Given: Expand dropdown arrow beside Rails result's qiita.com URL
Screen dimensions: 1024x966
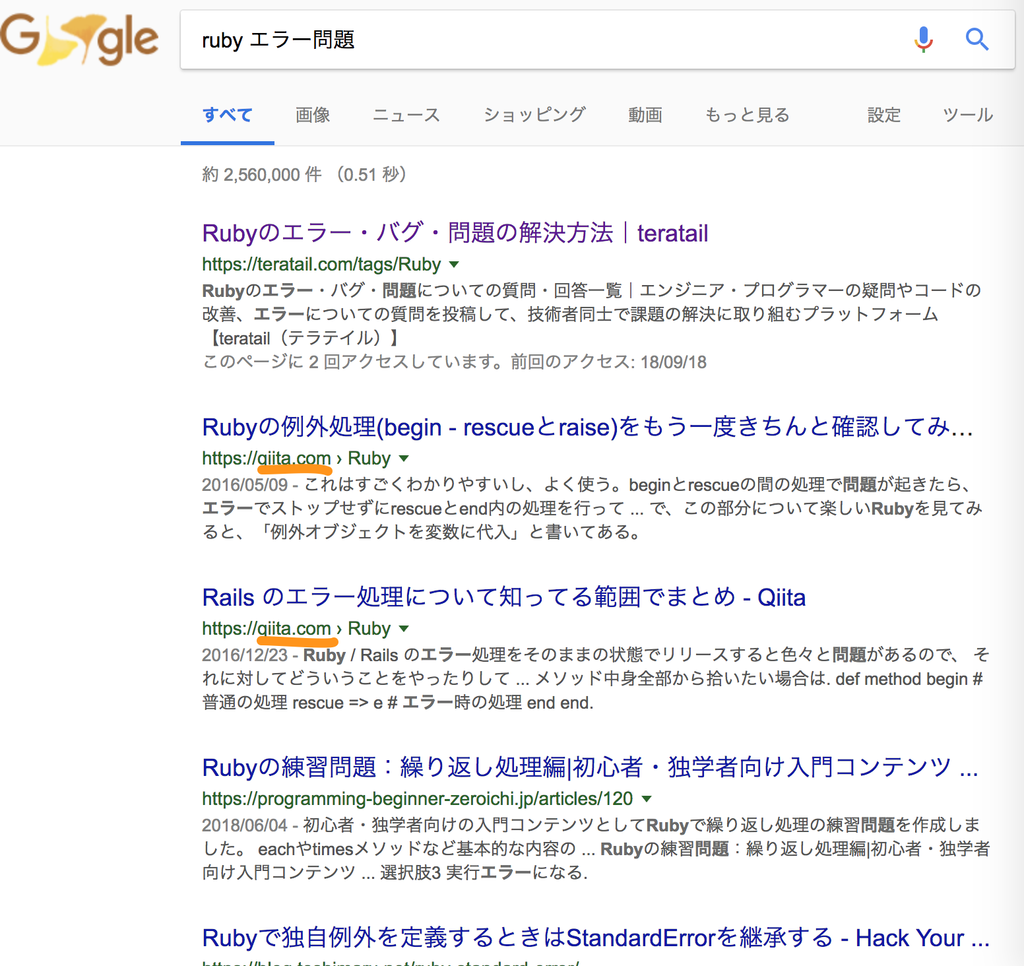Looking at the screenshot, I should 404,628.
